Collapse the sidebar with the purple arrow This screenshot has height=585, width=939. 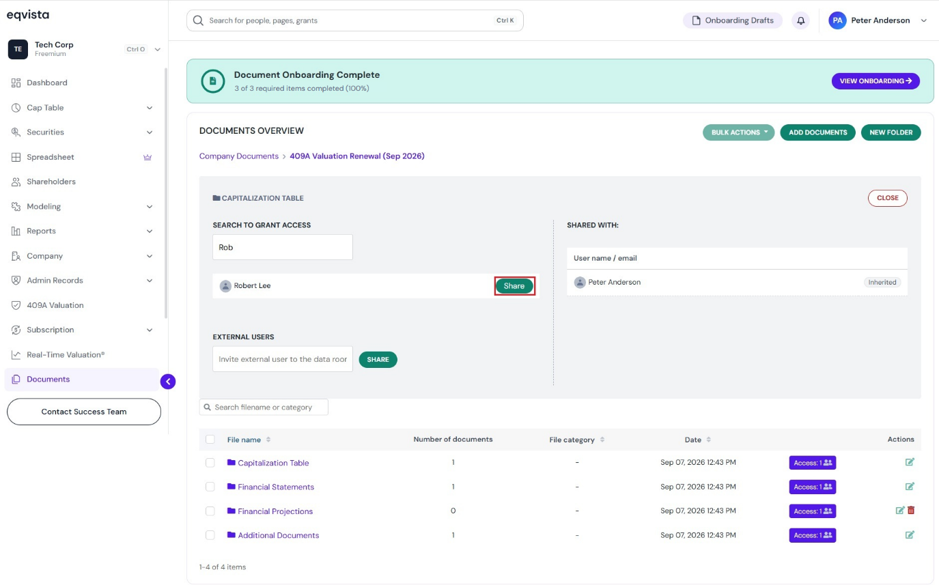pos(168,381)
